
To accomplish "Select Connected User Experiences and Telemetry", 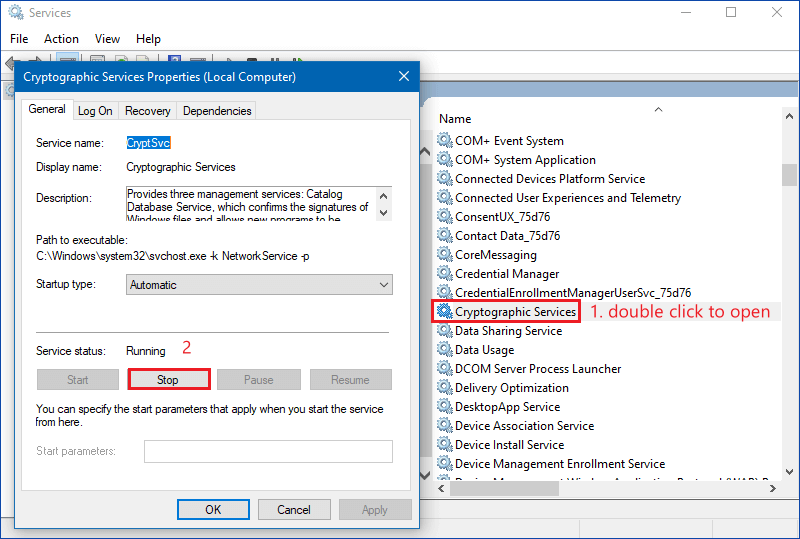I will click(568, 198).
